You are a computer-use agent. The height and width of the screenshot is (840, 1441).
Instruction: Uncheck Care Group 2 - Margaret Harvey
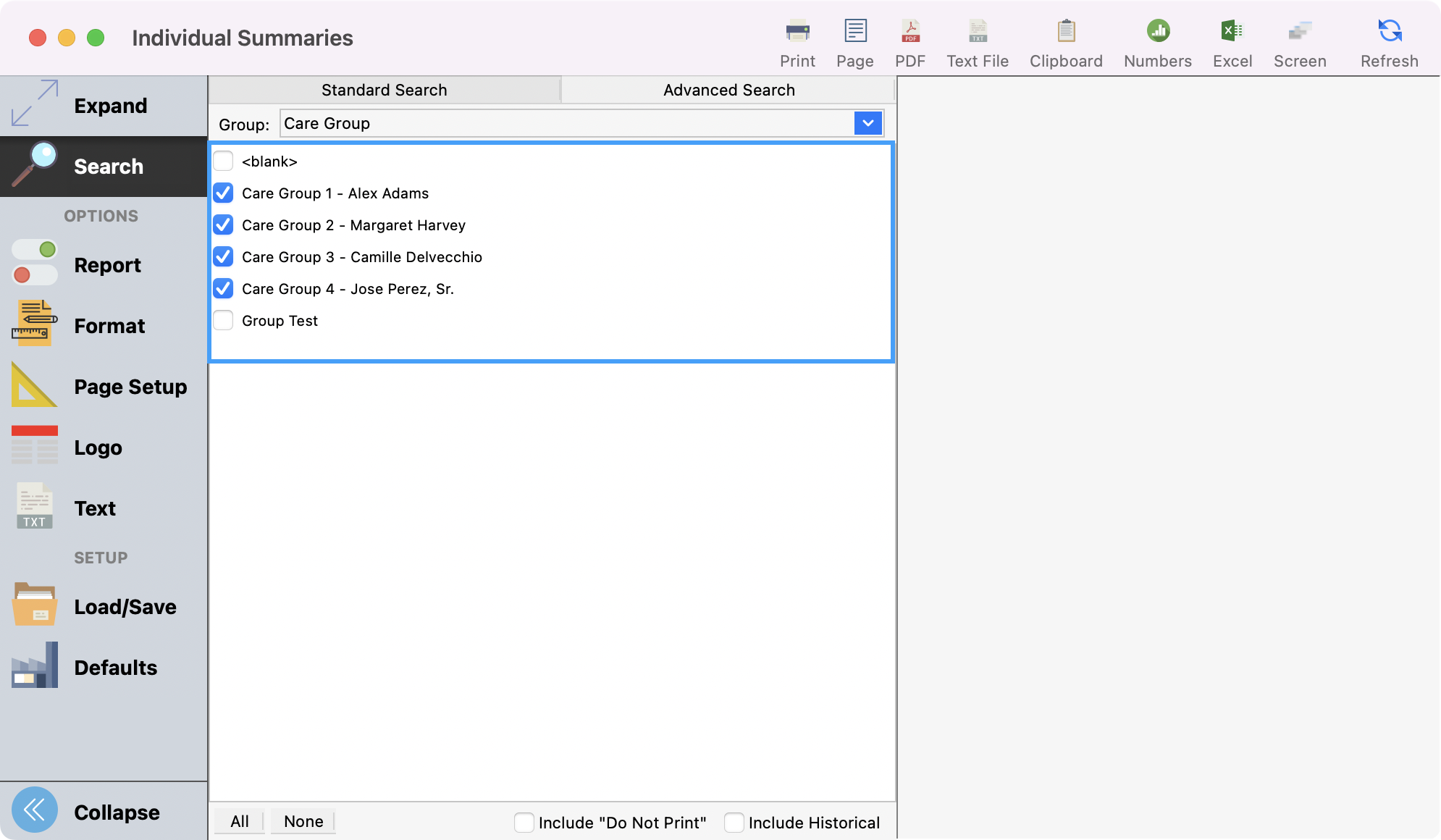tap(223, 225)
